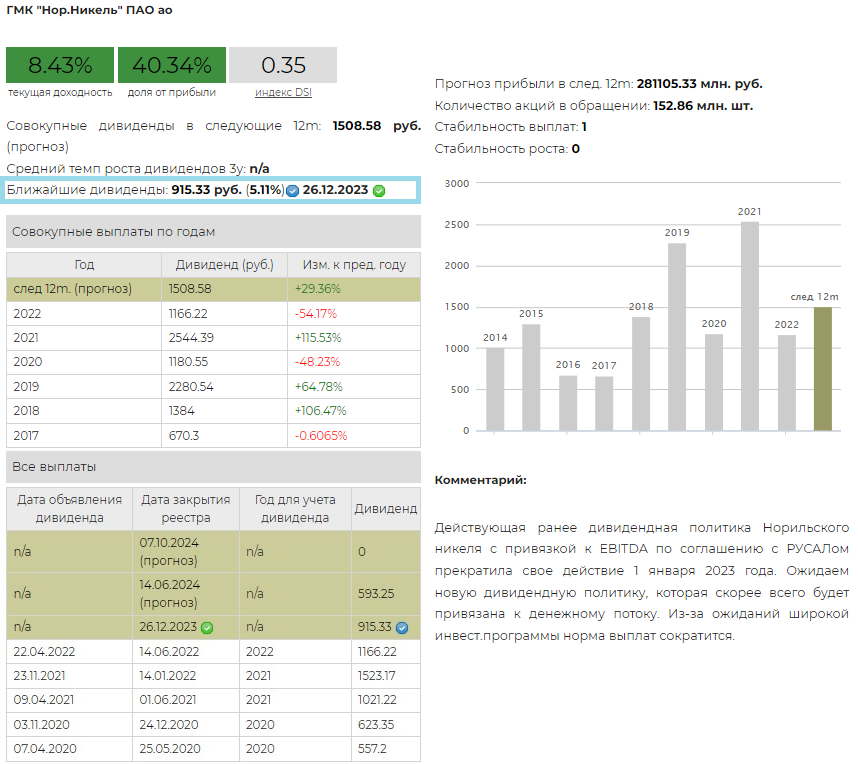The width and height of the screenshot is (858, 764).
Task: Click the Дата закрытия реестра column header
Action: tap(185, 508)
